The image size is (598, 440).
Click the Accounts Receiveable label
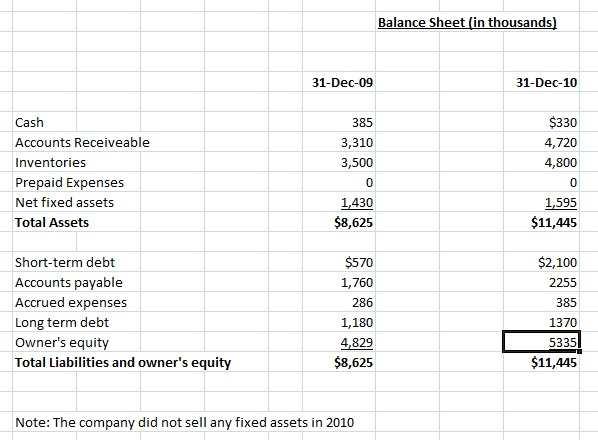click(x=82, y=142)
